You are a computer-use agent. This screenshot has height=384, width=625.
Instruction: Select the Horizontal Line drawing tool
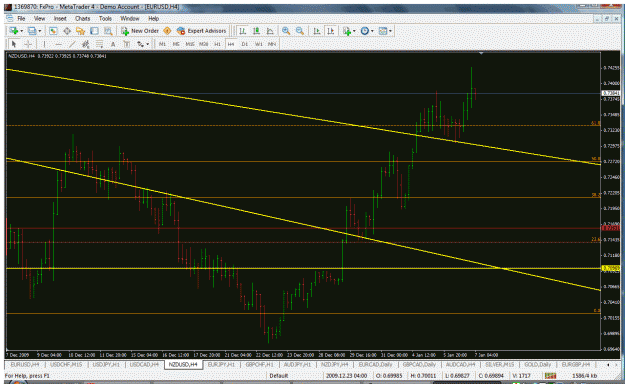[59, 44]
